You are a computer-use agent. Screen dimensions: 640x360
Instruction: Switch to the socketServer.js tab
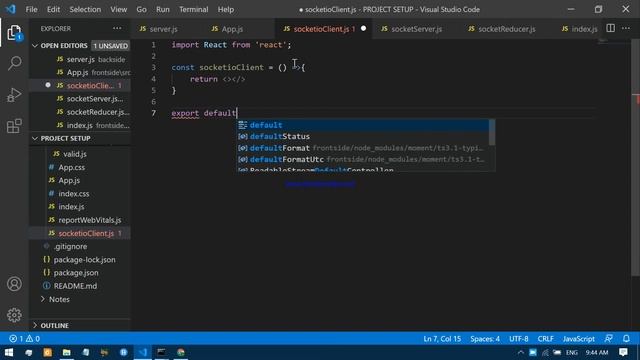coord(416,29)
